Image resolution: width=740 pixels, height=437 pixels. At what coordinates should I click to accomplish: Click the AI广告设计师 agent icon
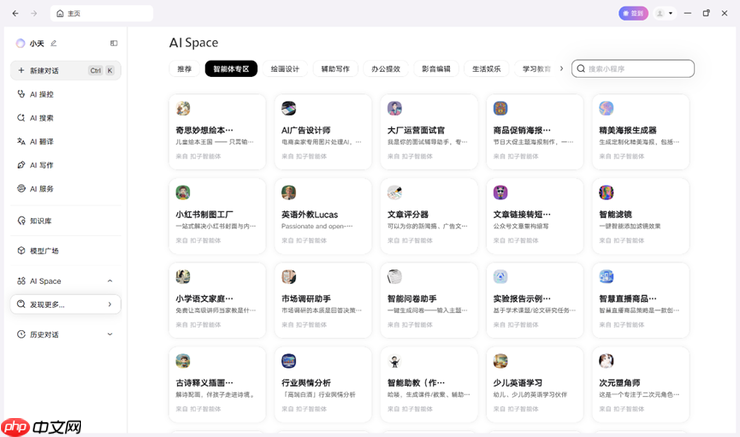289,109
